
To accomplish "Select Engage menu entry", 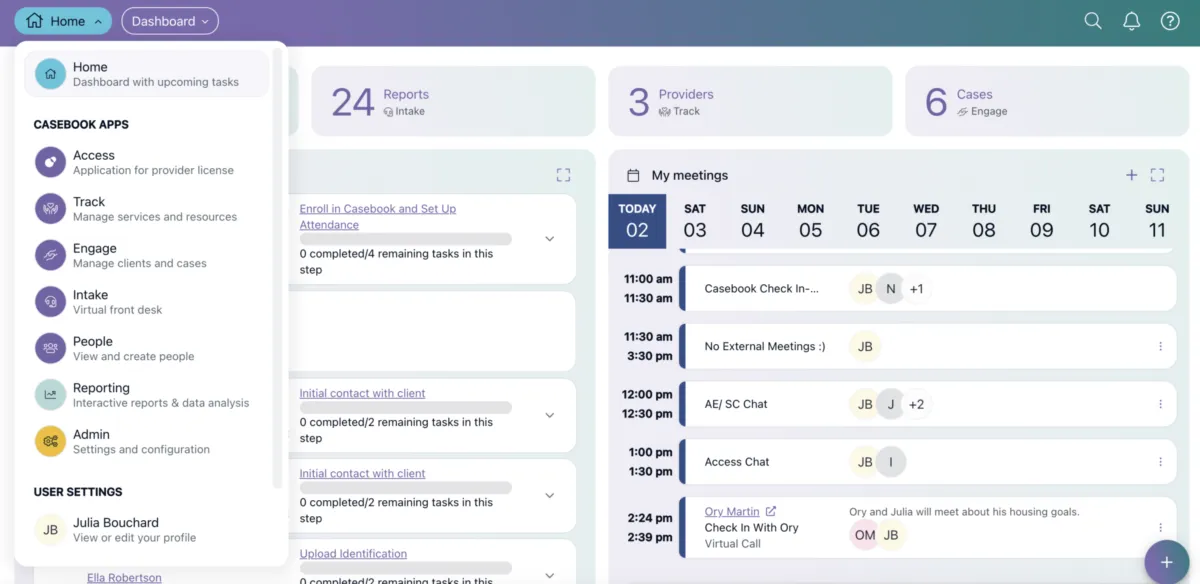I will (146, 255).
